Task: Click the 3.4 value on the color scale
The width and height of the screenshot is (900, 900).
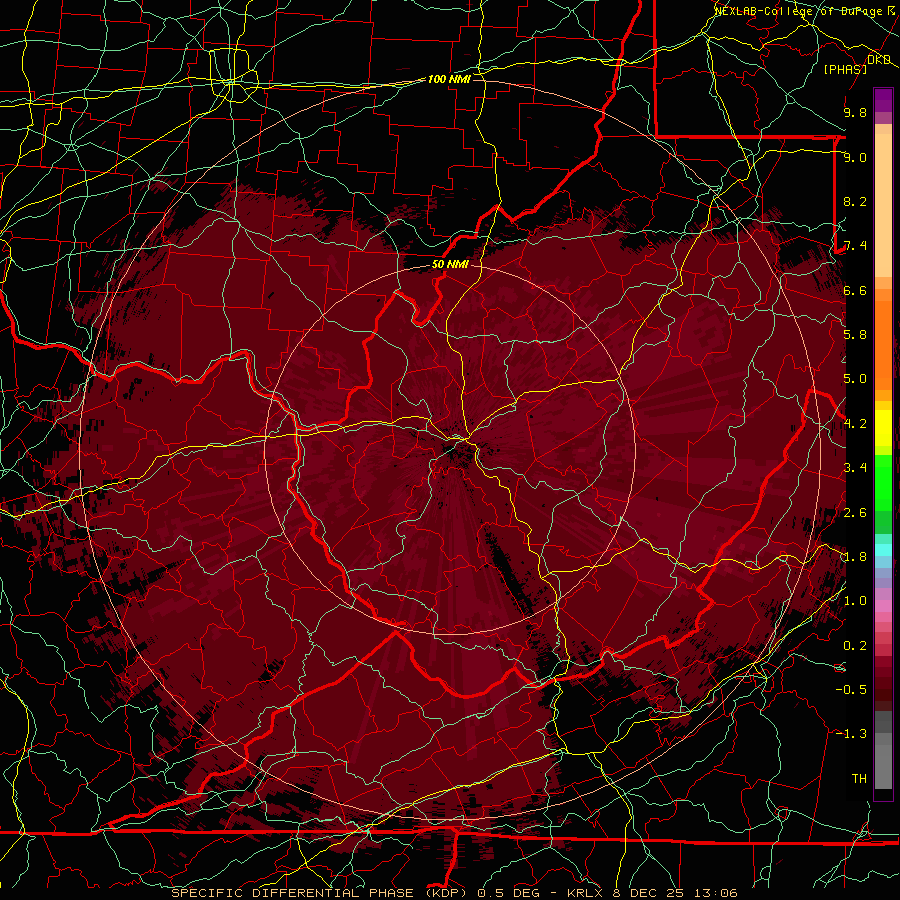Action: pos(855,468)
